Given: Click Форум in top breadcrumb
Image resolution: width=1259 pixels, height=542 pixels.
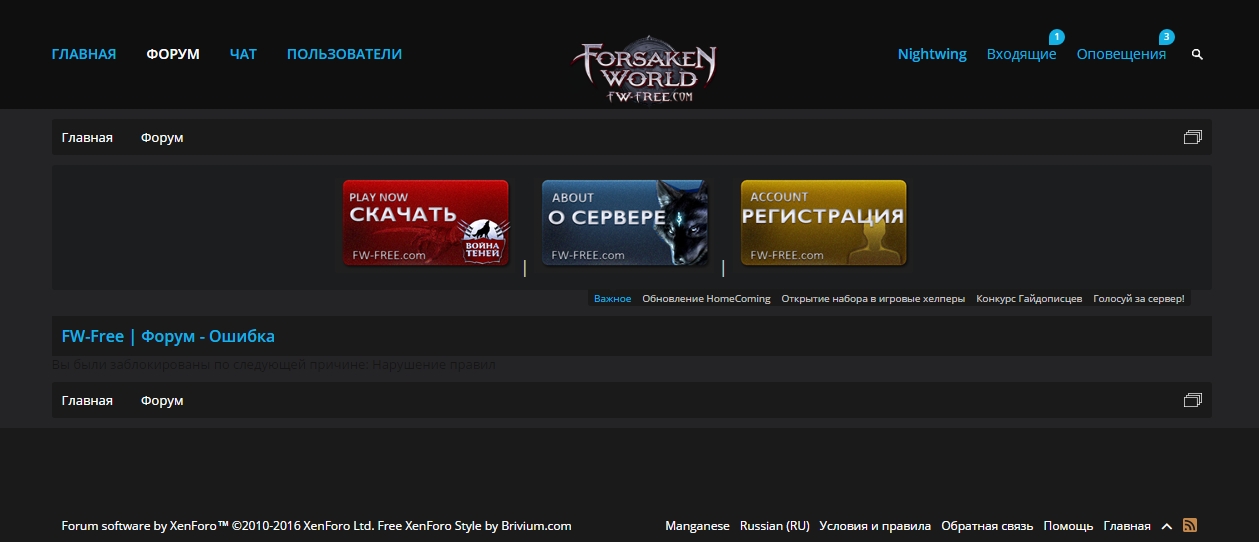Looking at the screenshot, I should pos(162,137).
